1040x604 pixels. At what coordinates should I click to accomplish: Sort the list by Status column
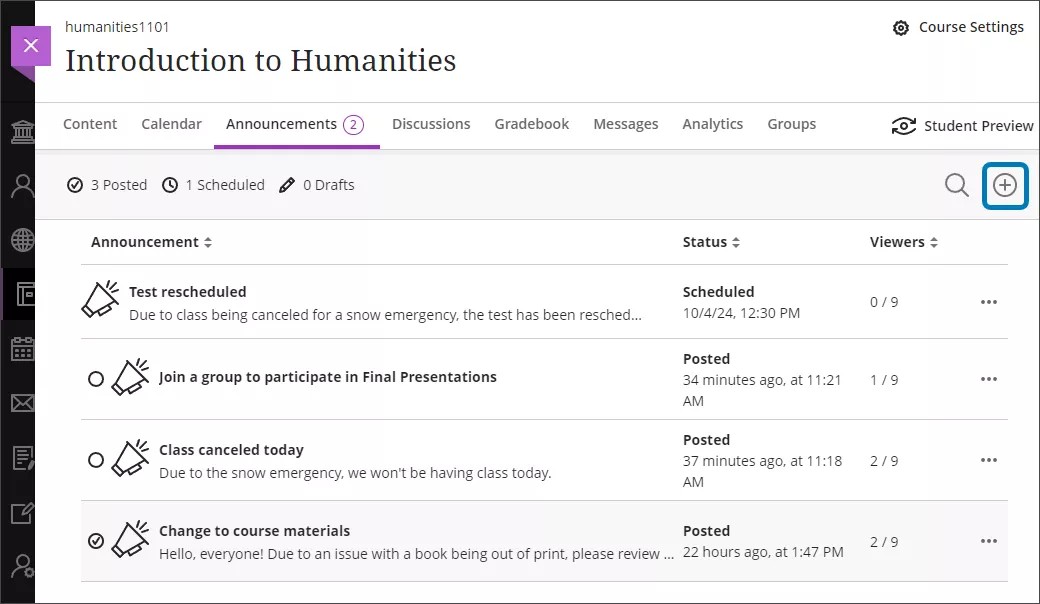[735, 241]
